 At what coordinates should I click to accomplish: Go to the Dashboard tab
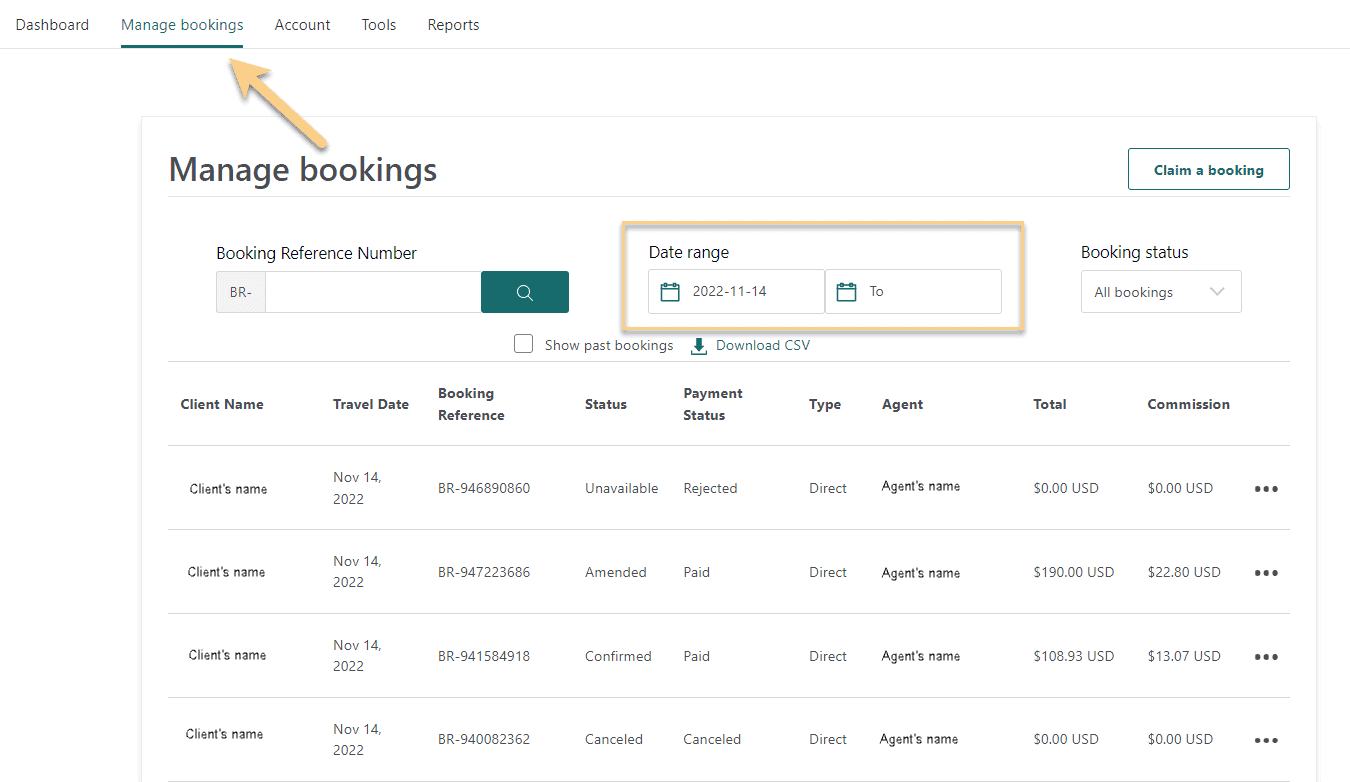click(x=52, y=24)
